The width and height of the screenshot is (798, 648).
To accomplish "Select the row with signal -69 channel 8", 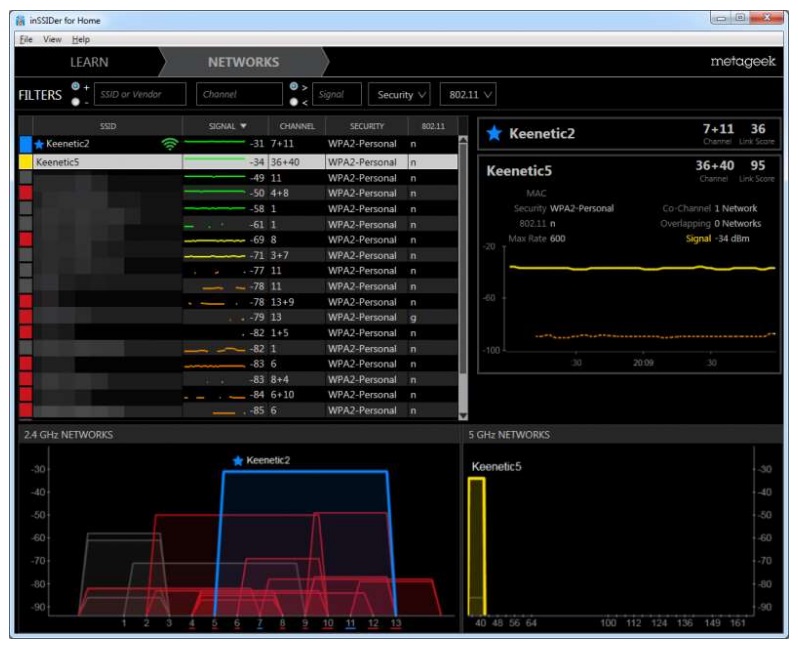I will 238,239.
